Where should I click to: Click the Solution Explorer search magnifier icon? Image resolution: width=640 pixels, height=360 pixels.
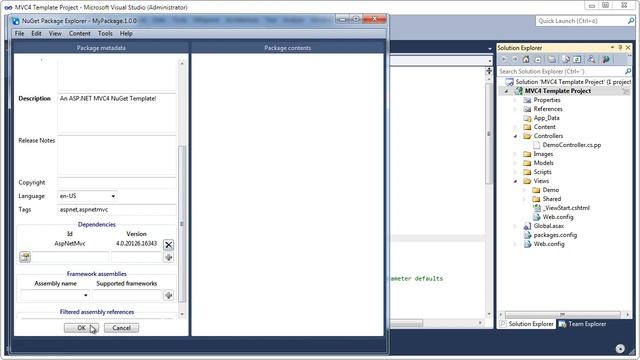click(x=627, y=71)
